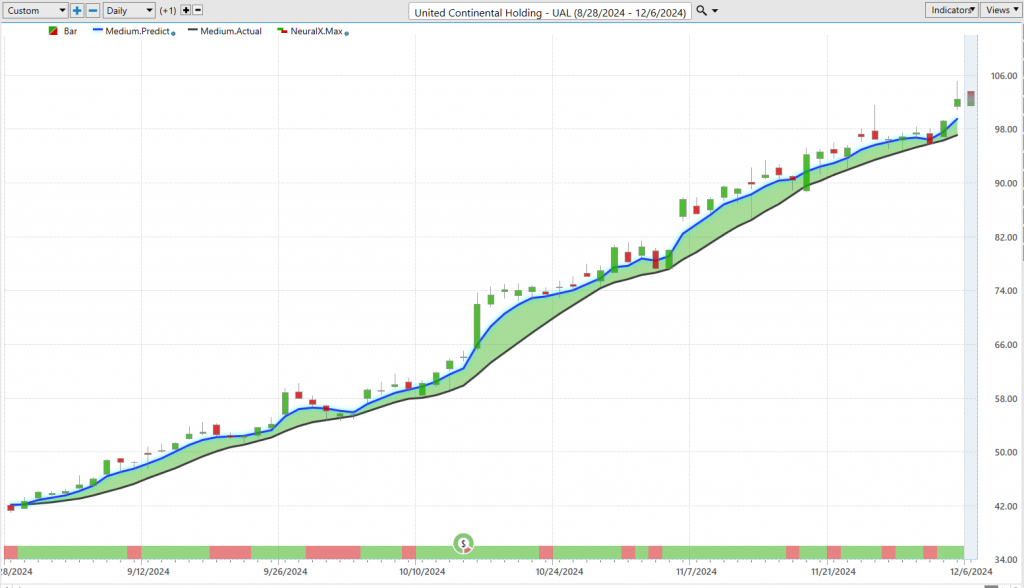Image resolution: width=1024 pixels, height=588 pixels.
Task: Click the NeuralX.Max legend icon
Action: pos(282,31)
